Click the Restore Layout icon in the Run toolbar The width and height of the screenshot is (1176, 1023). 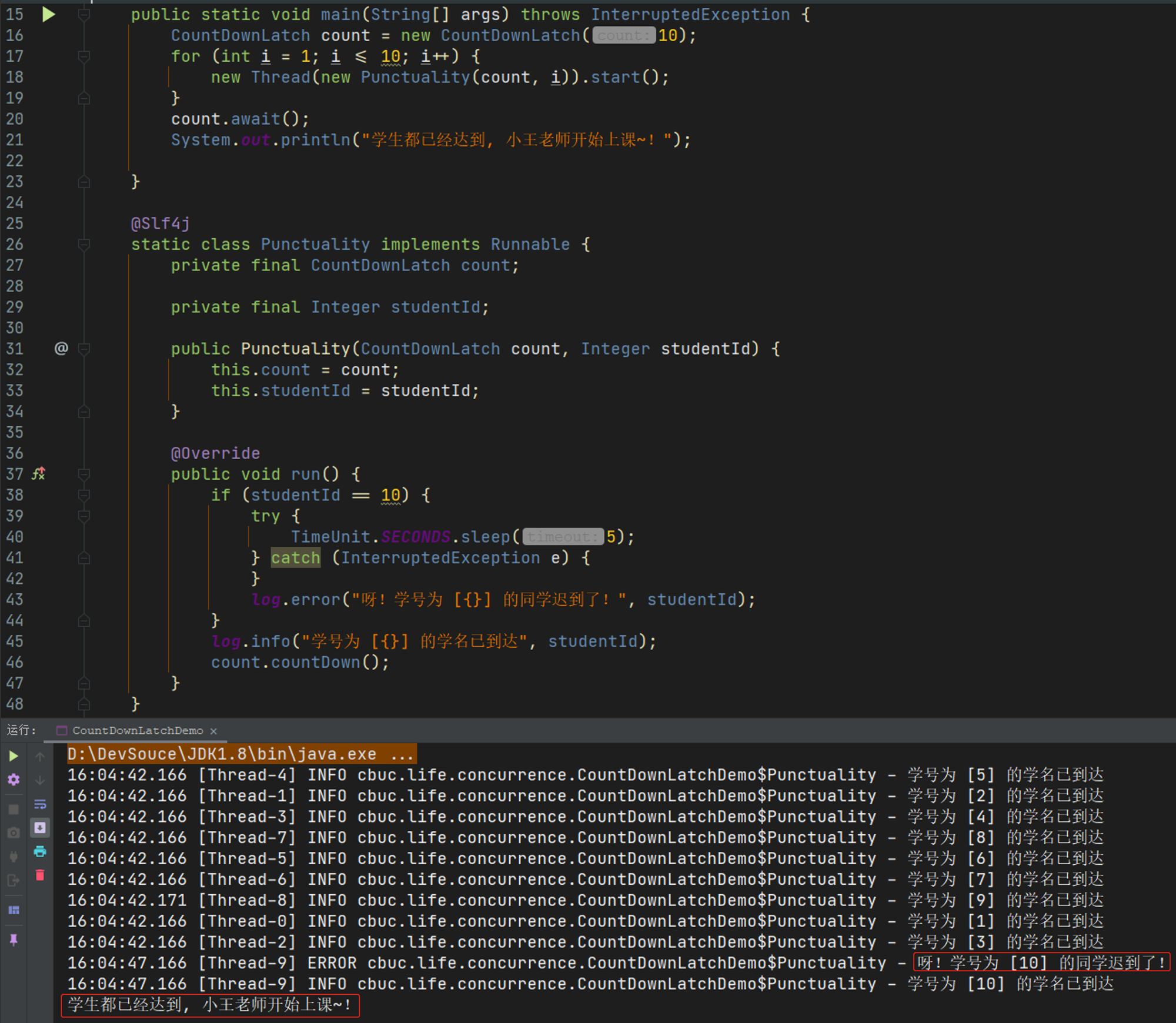[14, 910]
